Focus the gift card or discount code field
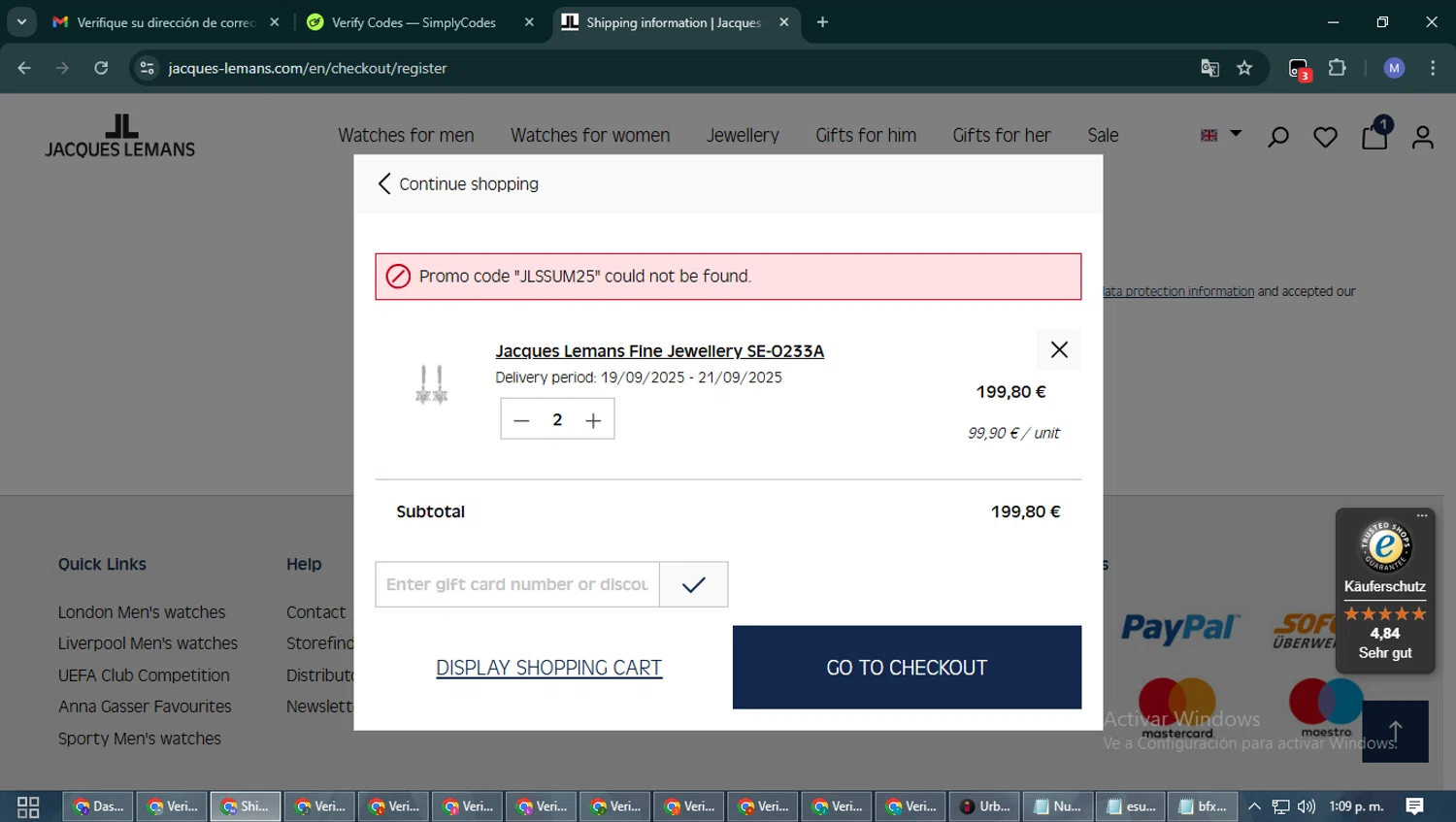Screen dimensions: 1456x822 coord(517,584)
